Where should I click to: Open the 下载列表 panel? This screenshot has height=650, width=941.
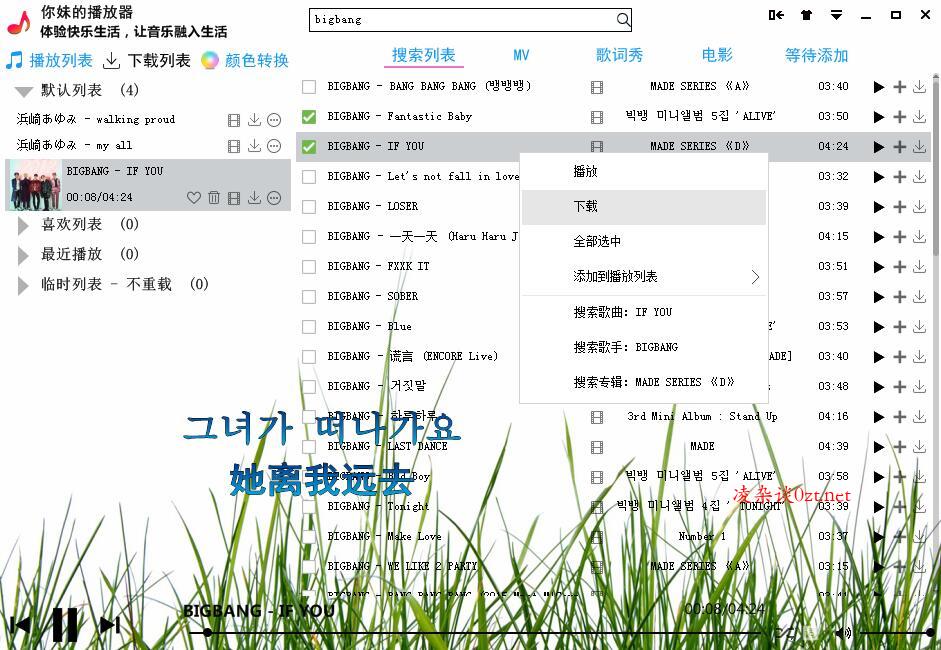coord(147,61)
